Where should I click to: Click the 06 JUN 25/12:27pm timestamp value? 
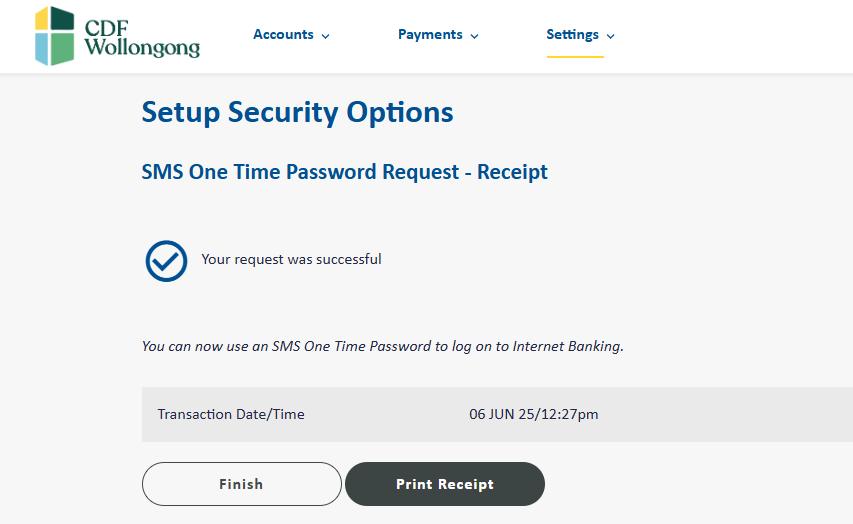pyautogui.click(x=534, y=415)
